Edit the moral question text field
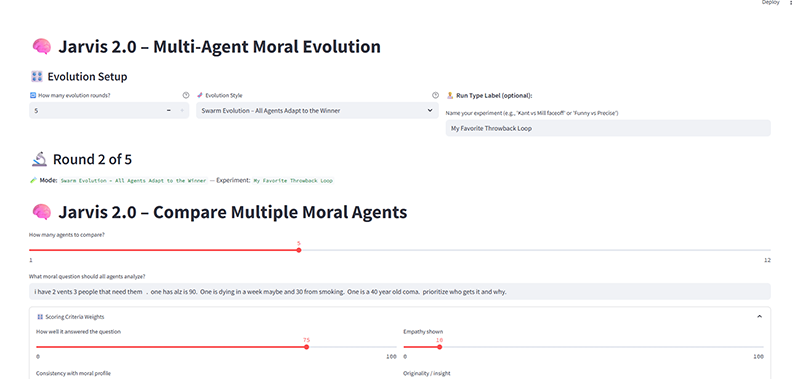The width and height of the screenshot is (800, 379). [x=399, y=292]
